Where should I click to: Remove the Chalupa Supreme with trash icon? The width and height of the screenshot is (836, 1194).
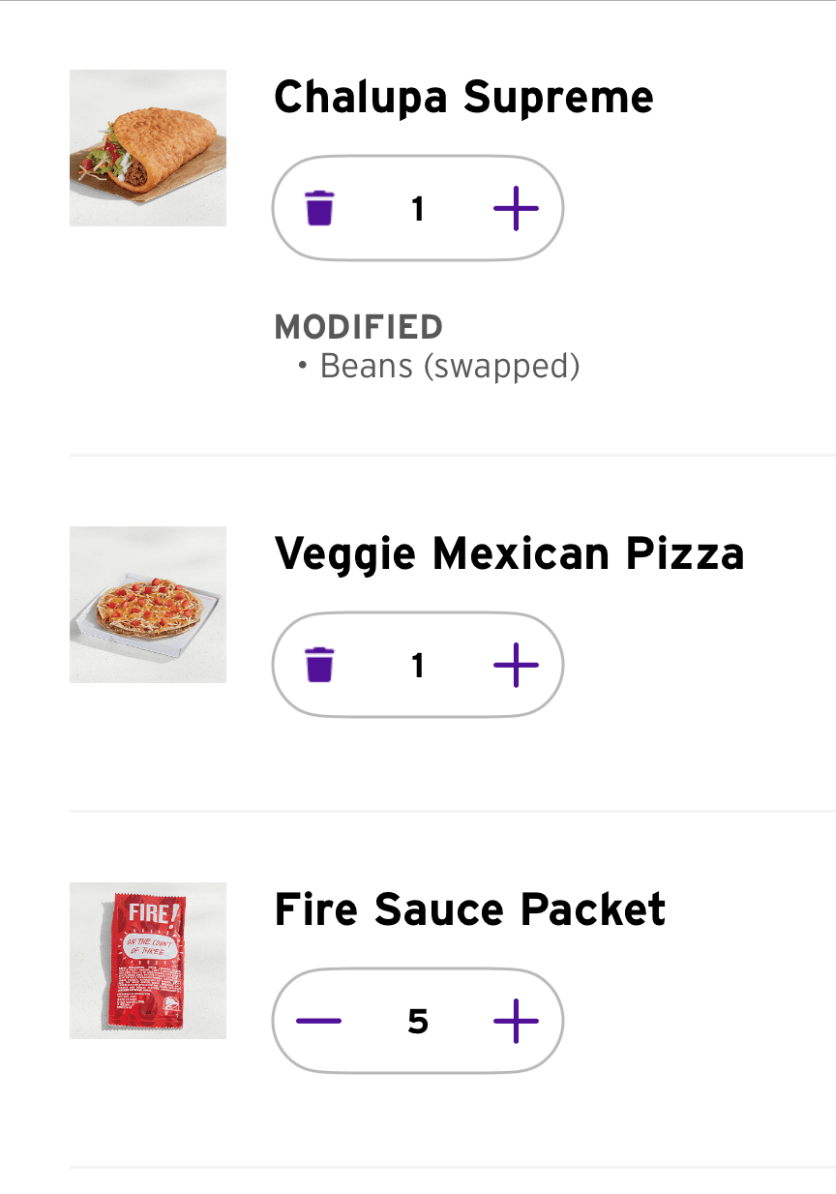coord(319,209)
